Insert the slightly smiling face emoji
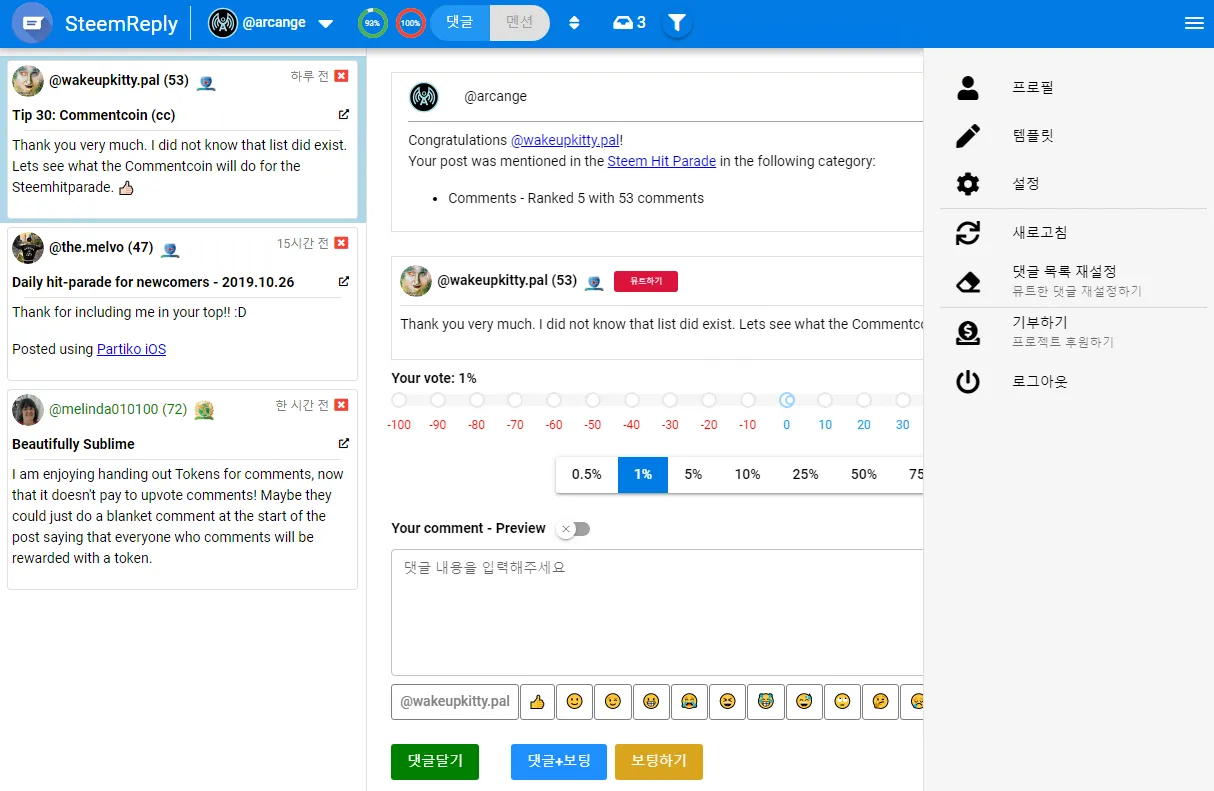The image size is (1214, 791). (574, 702)
